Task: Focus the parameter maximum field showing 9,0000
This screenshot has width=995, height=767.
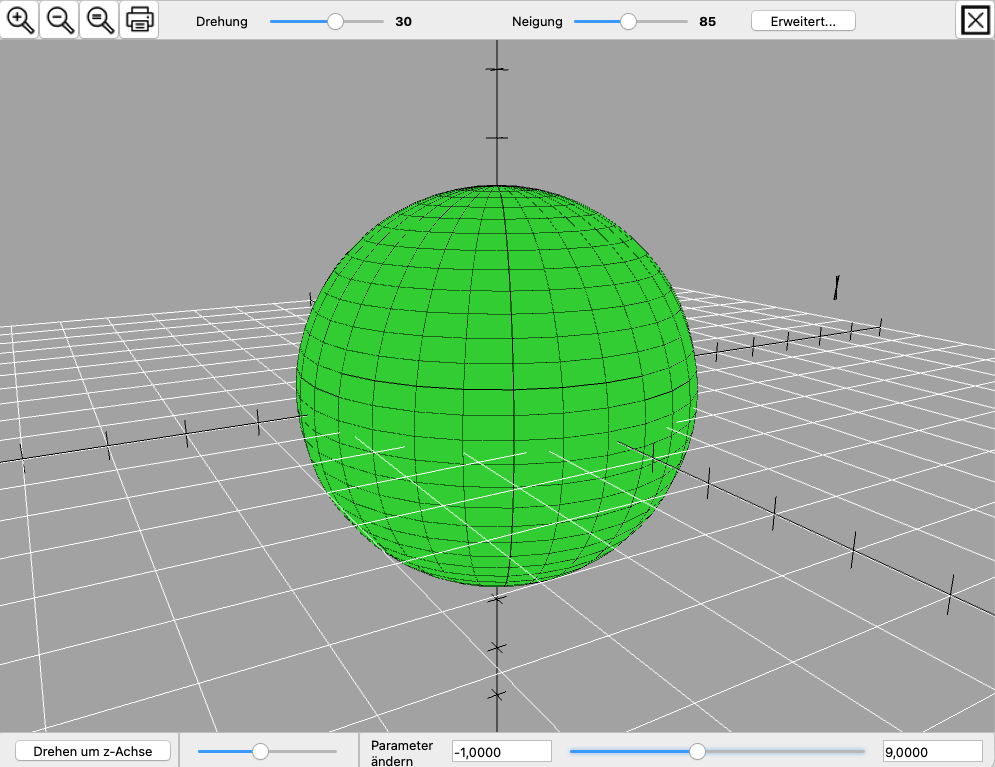Action: click(932, 751)
